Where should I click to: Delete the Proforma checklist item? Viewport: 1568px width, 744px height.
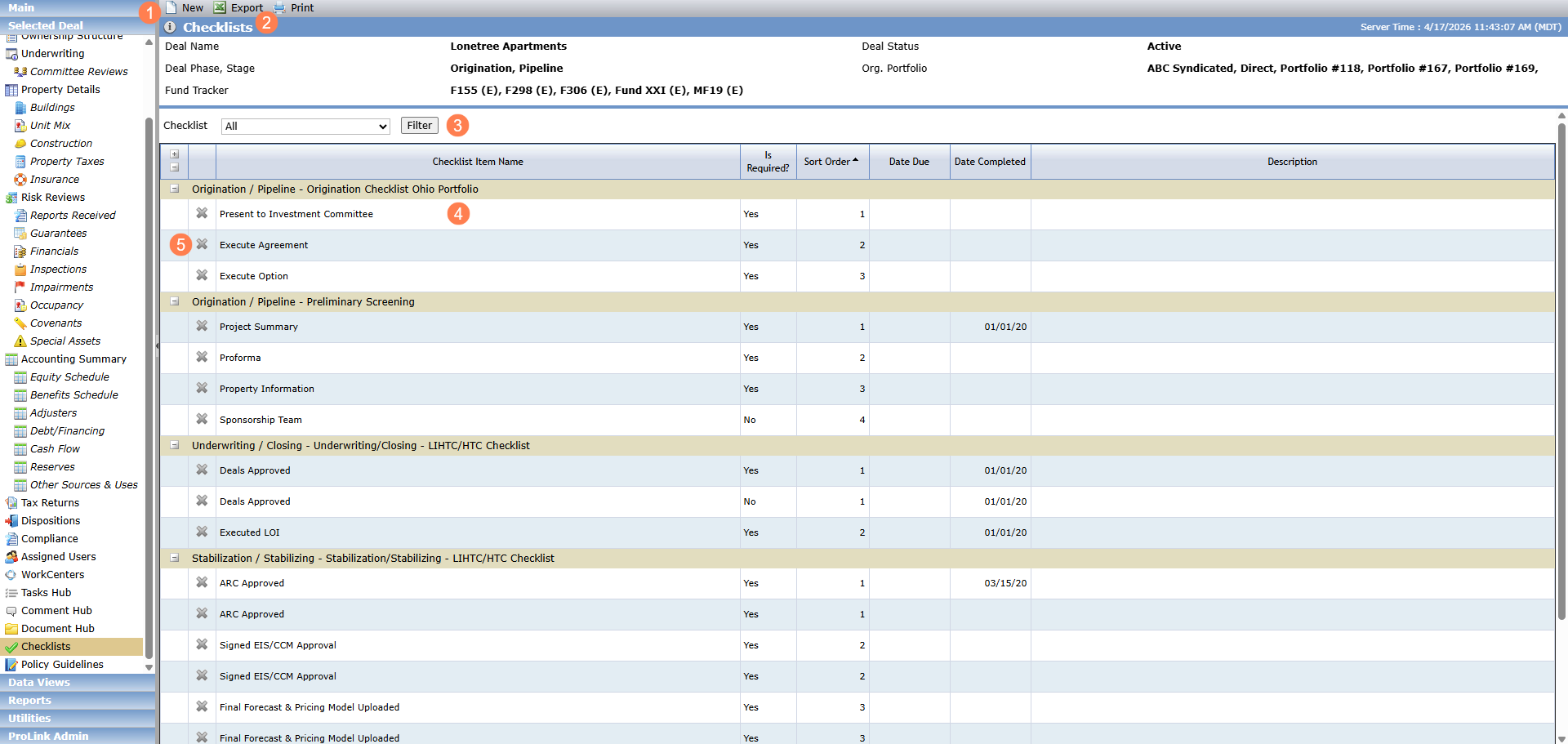coord(202,357)
